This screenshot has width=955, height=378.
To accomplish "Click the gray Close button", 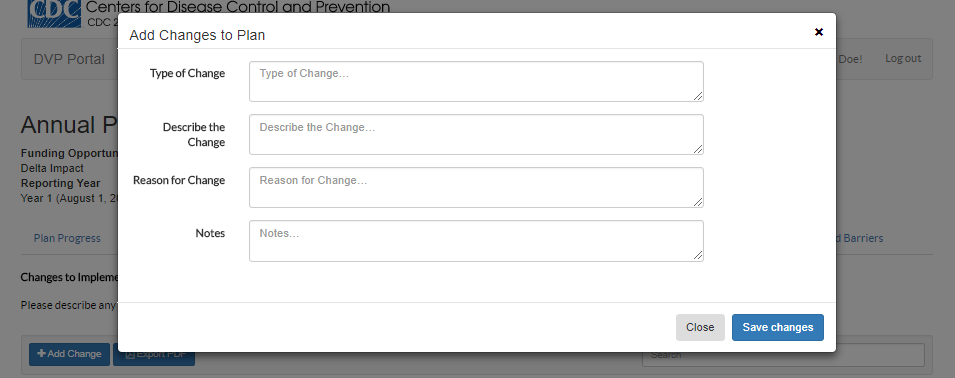I will coord(700,327).
